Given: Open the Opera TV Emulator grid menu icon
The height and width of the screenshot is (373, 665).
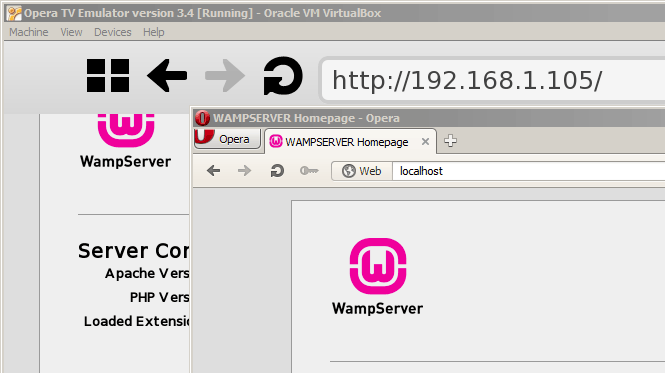Looking at the screenshot, I should click(108, 76).
